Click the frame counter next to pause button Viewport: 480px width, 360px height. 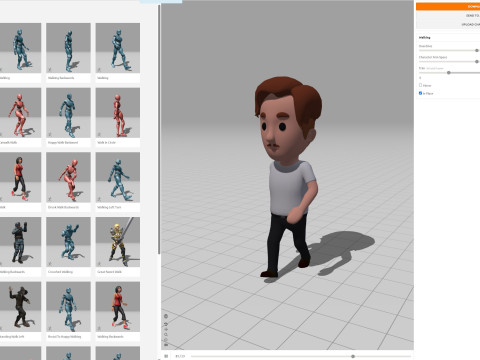pyautogui.click(x=180, y=356)
